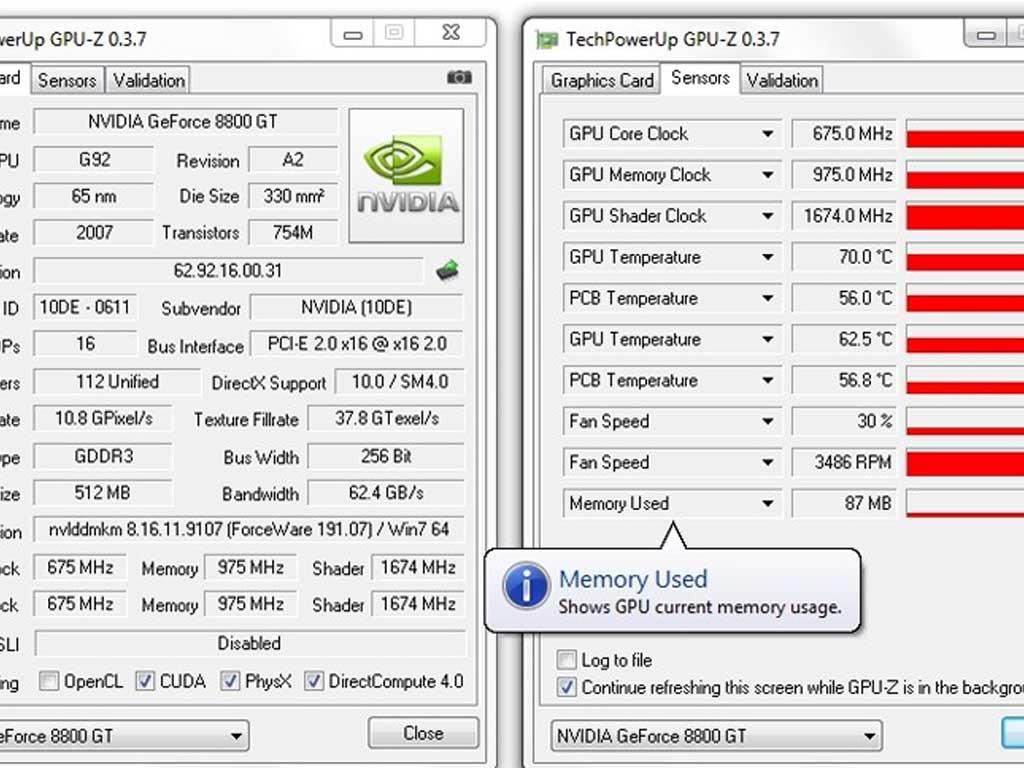The image size is (1024, 768).
Task: Click the camera screenshot icon
Action: tap(459, 77)
